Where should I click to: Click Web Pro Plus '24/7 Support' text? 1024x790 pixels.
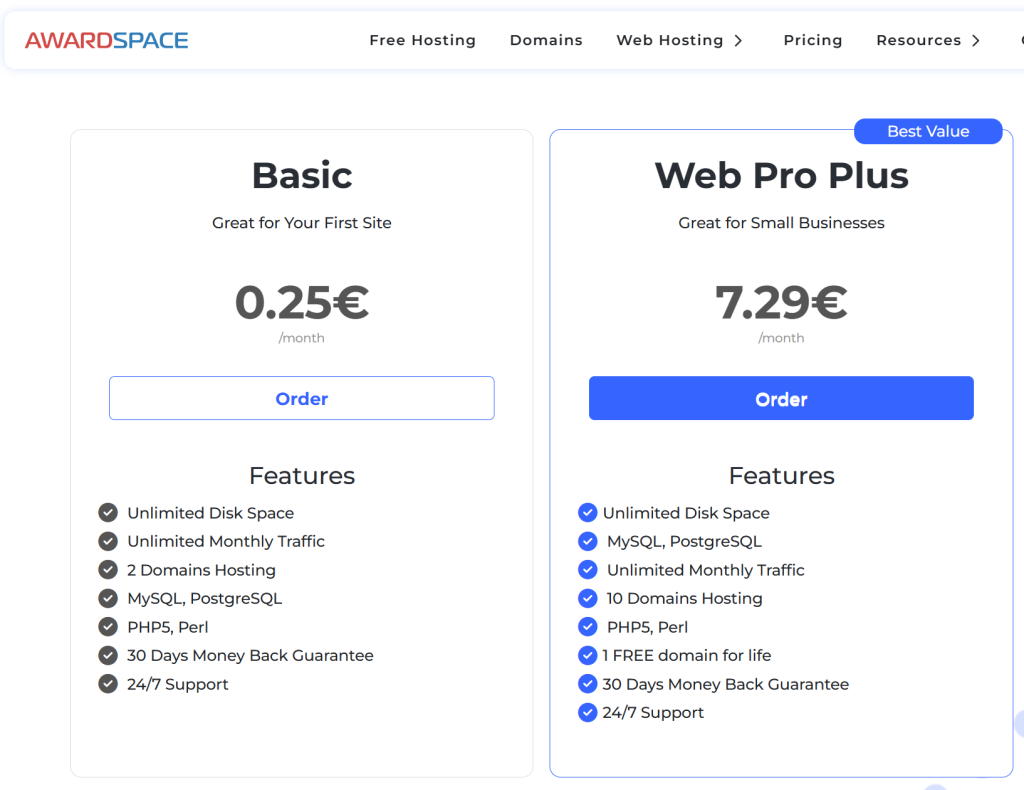click(653, 712)
